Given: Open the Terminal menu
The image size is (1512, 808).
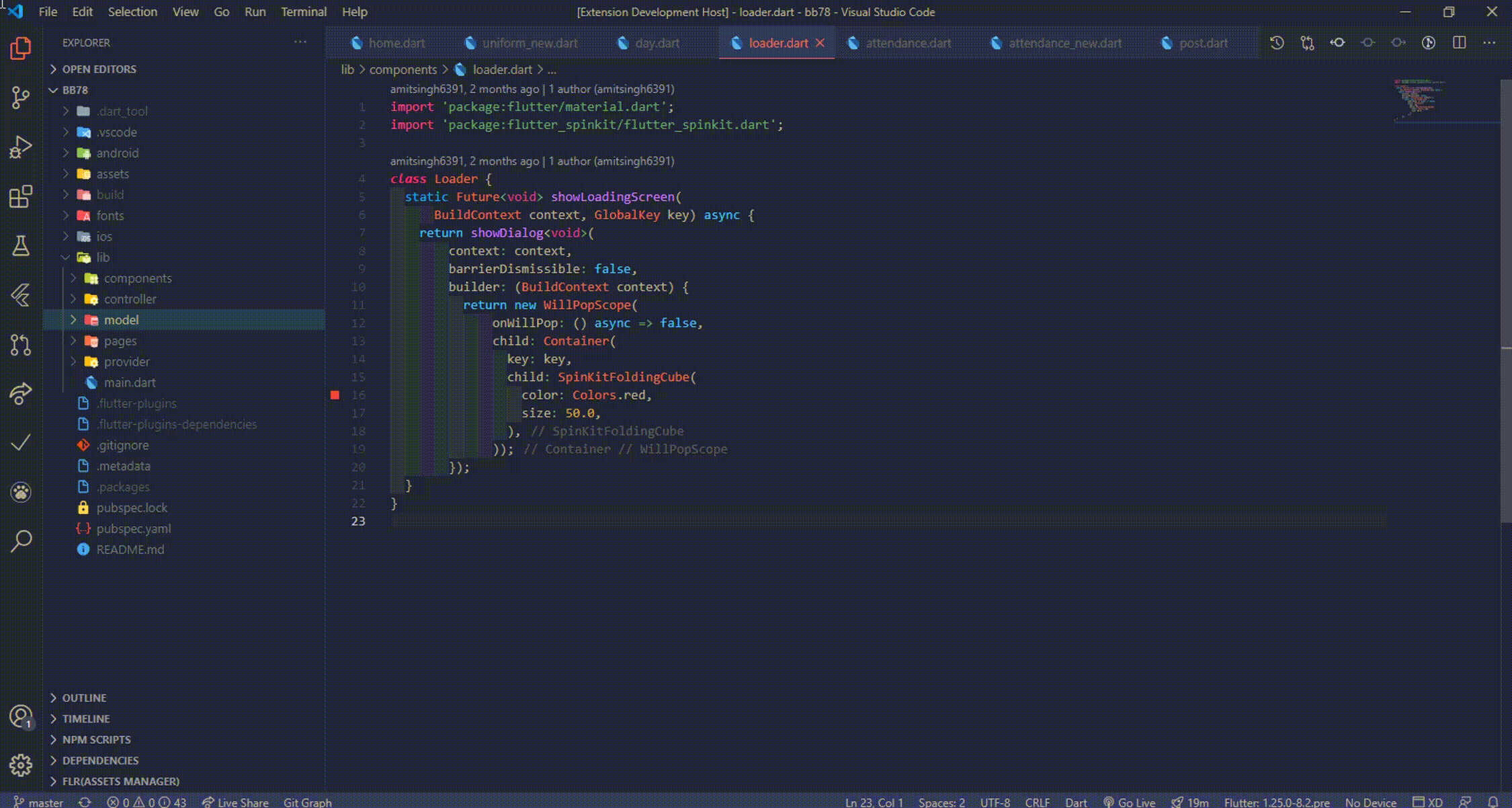Looking at the screenshot, I should click(303, 12).
